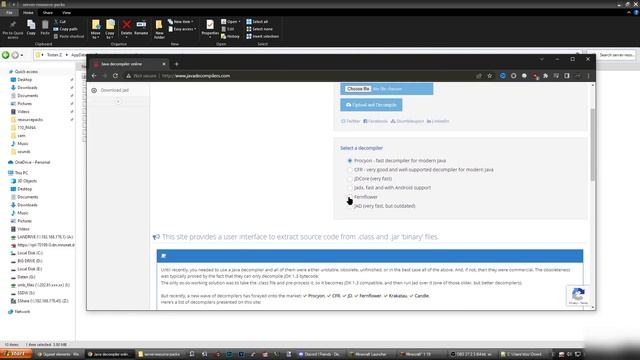
Task: Click the green Back button in Explorer
Action: pyautogui.click(x=5, y=55)
